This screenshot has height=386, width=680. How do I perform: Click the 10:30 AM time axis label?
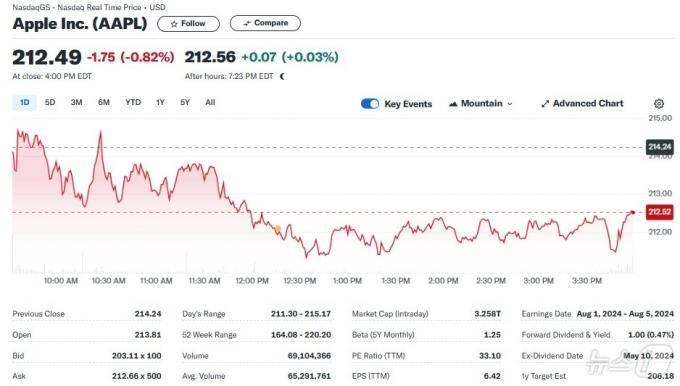click(x=108, y=281)
